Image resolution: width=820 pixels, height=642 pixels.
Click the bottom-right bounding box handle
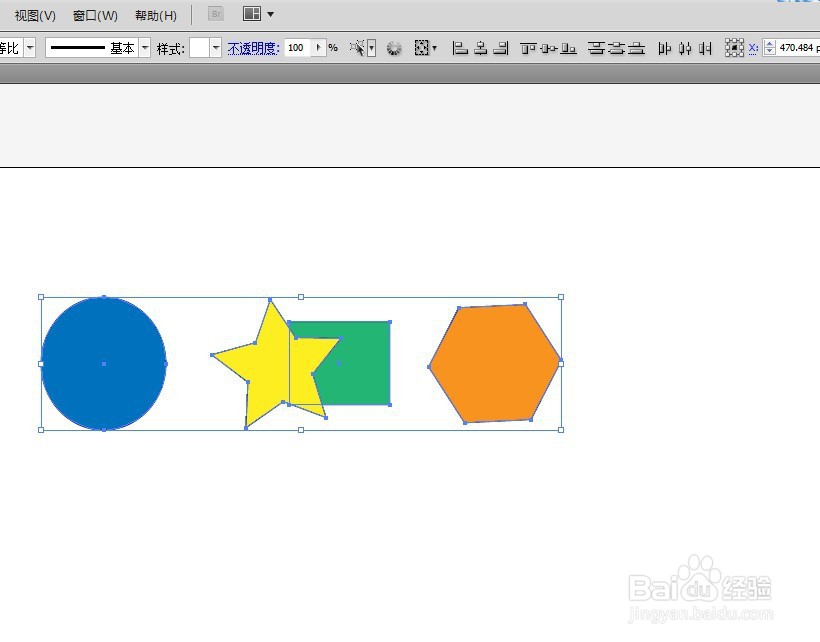[561, 430]
